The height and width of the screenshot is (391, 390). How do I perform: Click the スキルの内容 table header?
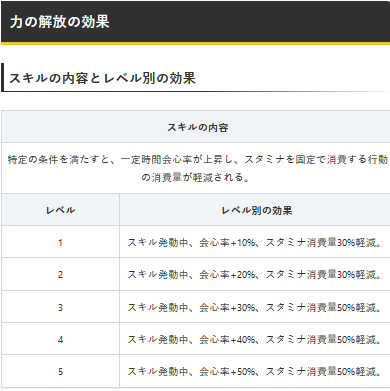pyautogui.click(x=197, y=127)
